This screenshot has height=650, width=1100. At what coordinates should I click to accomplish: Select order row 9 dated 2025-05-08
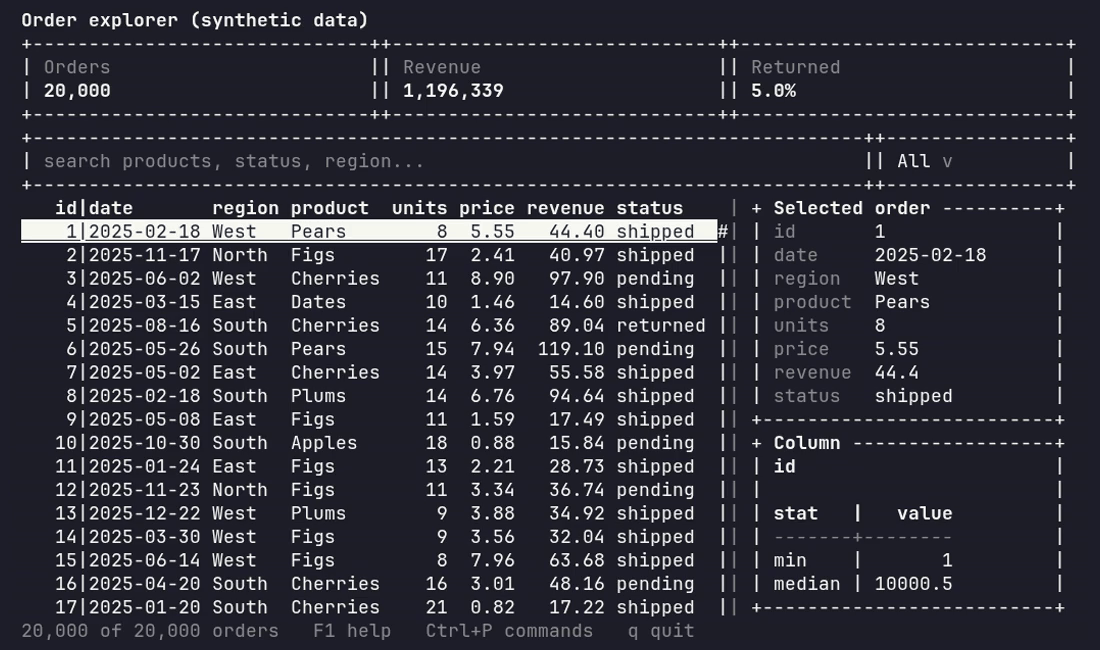point(369,419)
